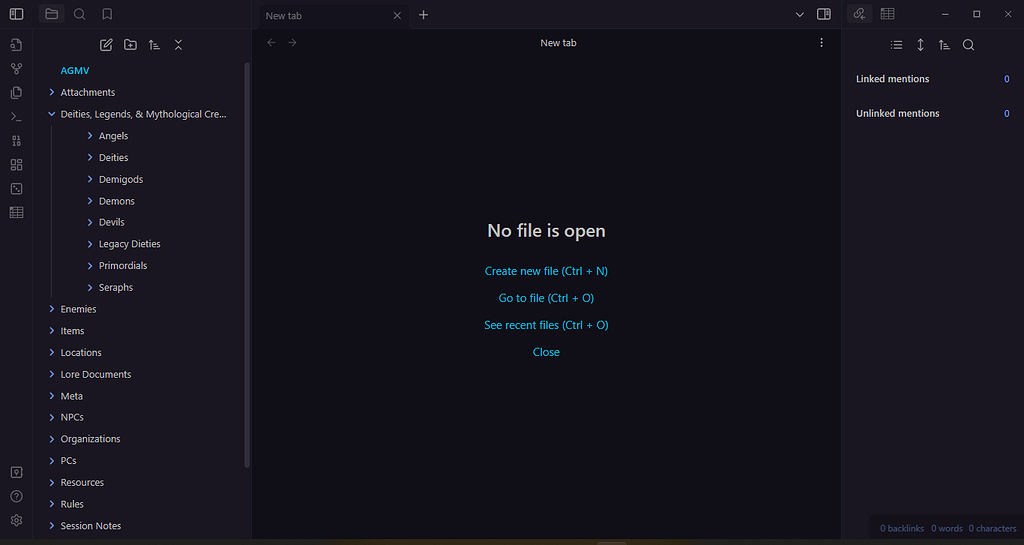Open vault switcher icon
Screen dimensions: 1024x545
click(x=16, y=473)
